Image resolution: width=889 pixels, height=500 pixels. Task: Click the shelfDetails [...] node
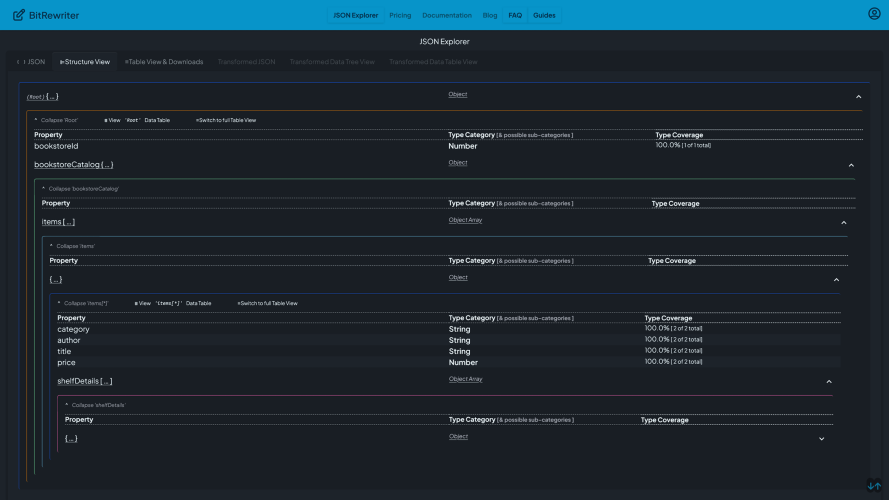84,381
